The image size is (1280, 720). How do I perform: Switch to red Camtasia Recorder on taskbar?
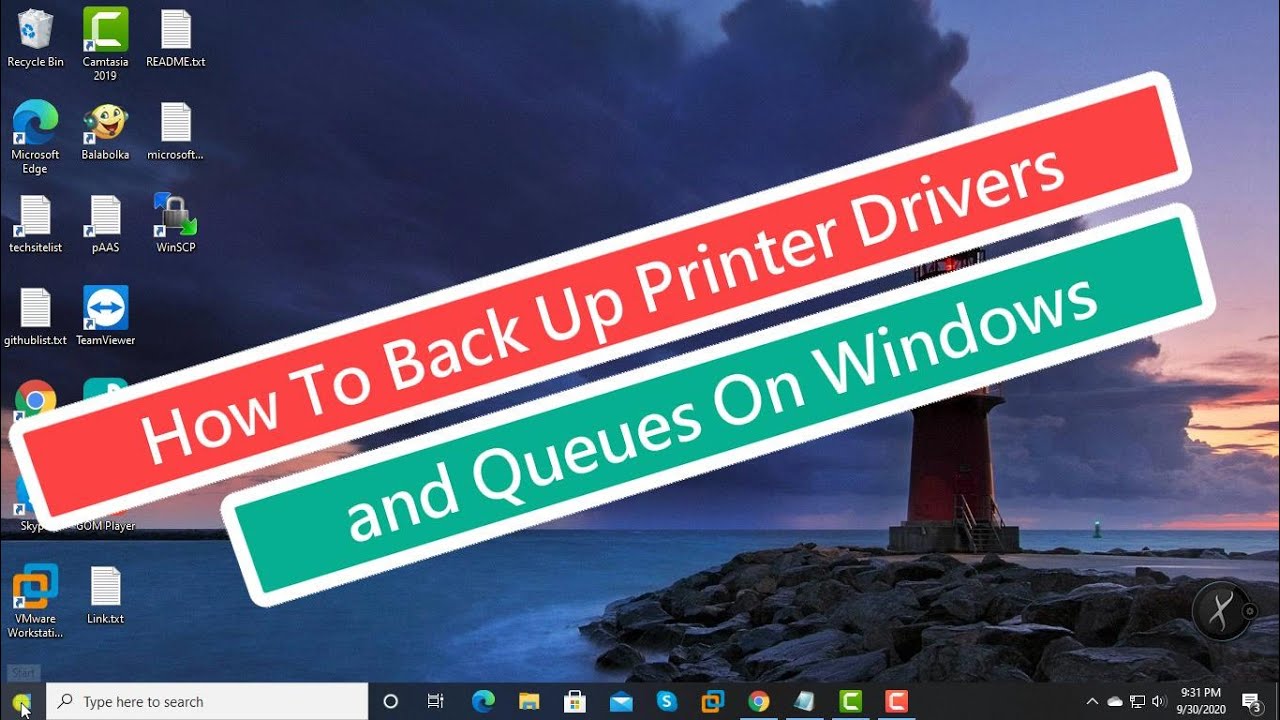click(x=897, y=702)
